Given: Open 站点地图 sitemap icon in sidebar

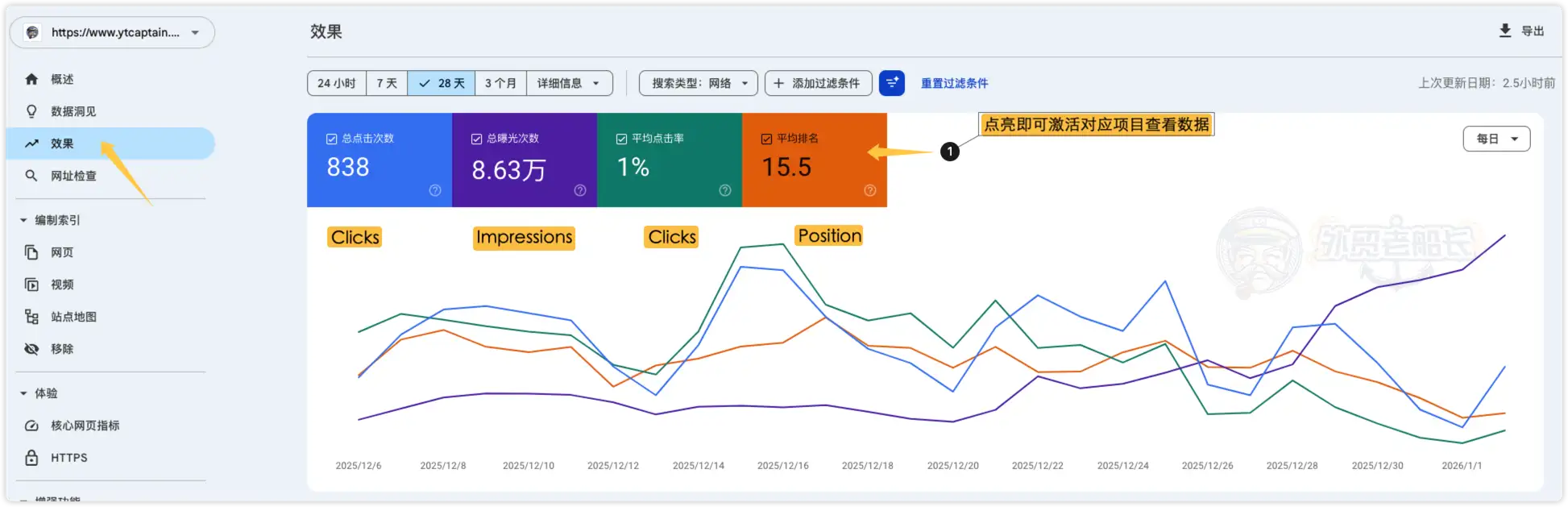Looking at the screenshot, I should [x=31, y=317].
